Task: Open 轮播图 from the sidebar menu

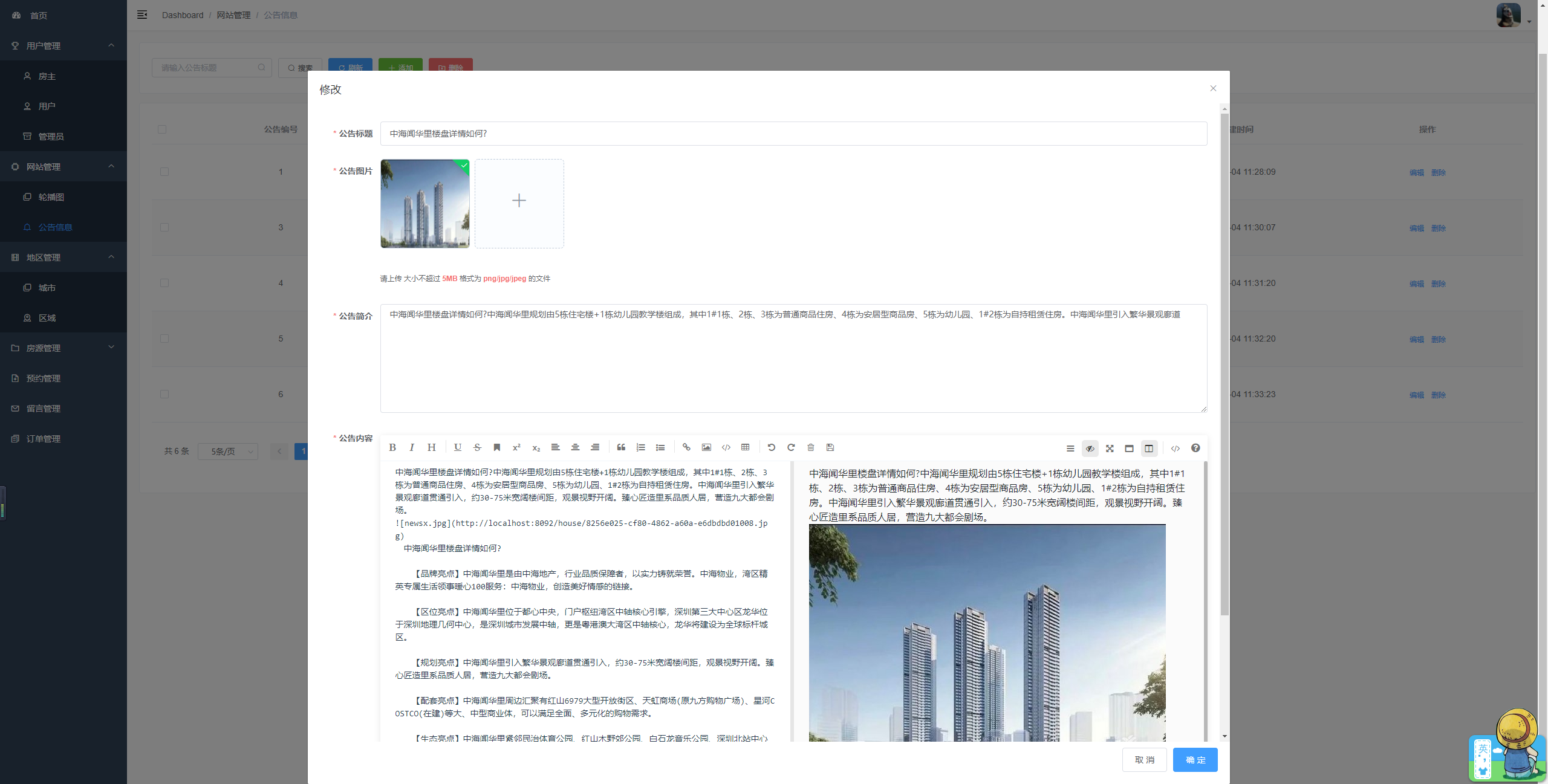Action: coord(51,196)
